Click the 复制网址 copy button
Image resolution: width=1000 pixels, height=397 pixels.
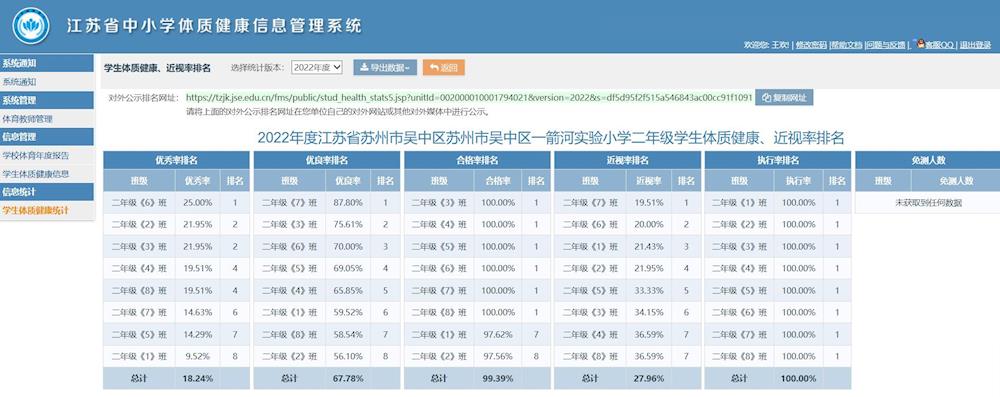[784, 98]
